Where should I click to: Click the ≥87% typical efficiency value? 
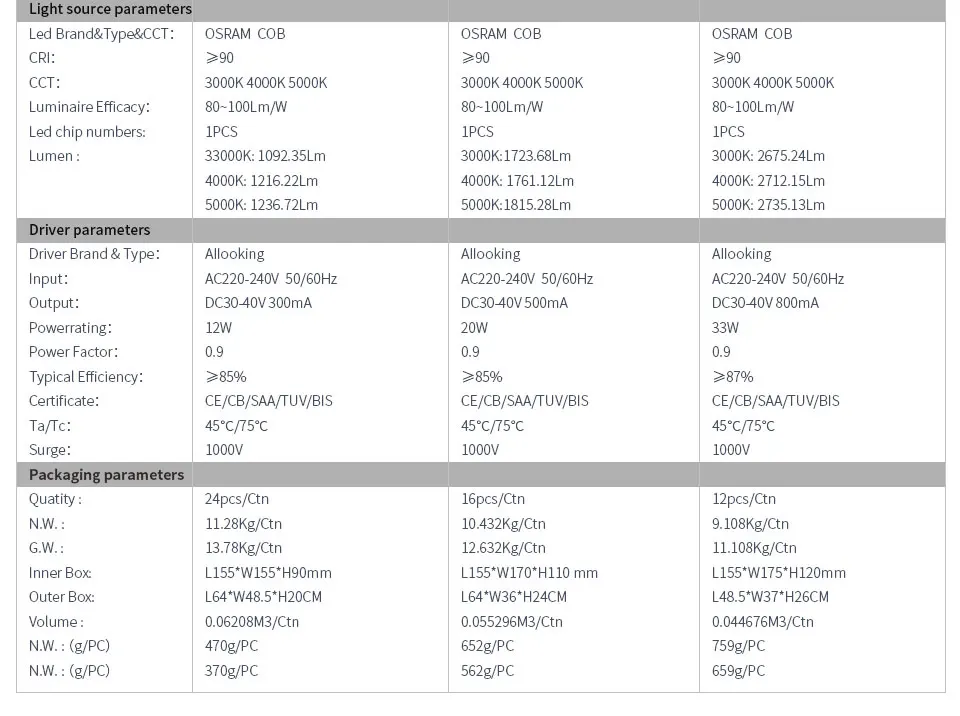(x=732, y=377)
